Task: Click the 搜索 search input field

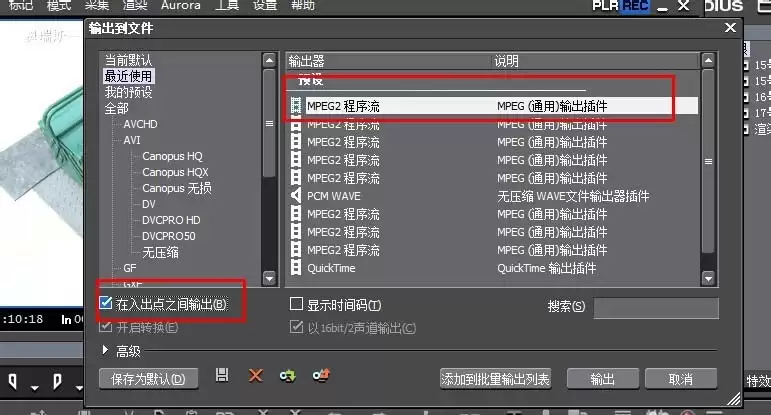Action: (x=656, y=308)
